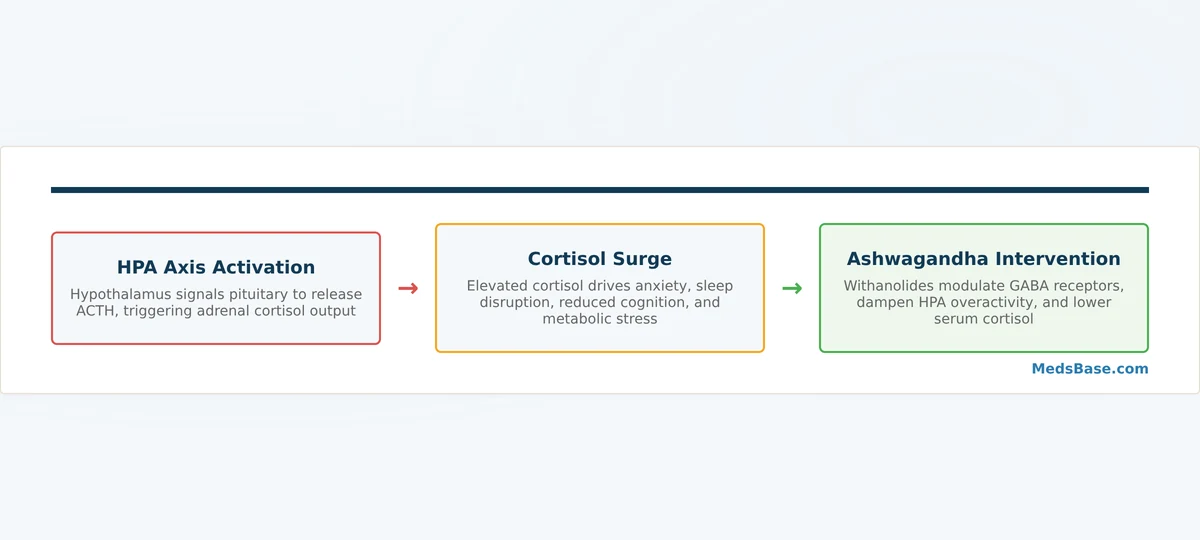Click the word Withanolides

click(889, 286)
